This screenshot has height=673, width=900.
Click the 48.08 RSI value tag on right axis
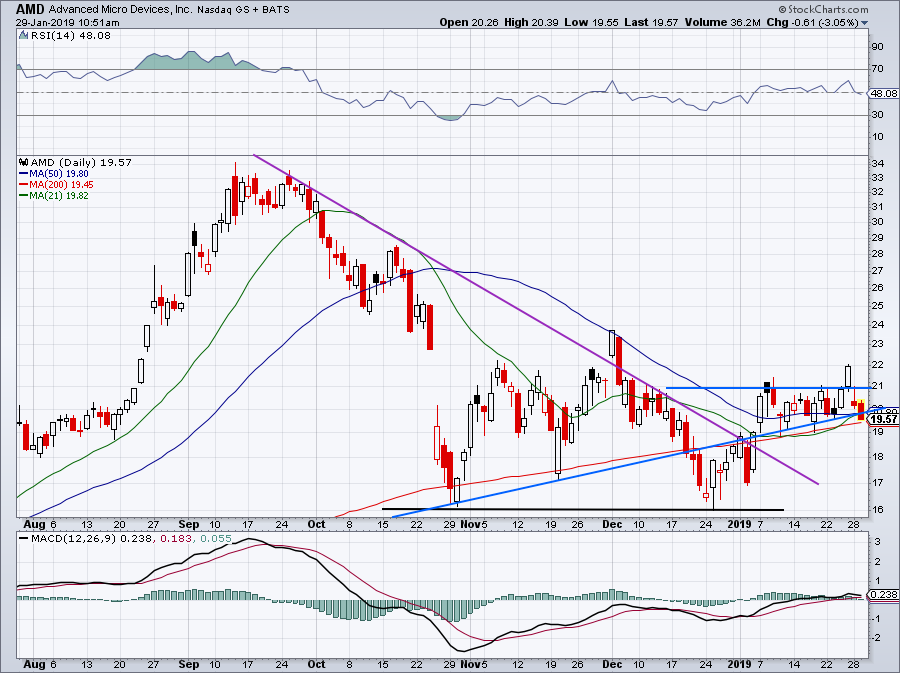point(883,93)
